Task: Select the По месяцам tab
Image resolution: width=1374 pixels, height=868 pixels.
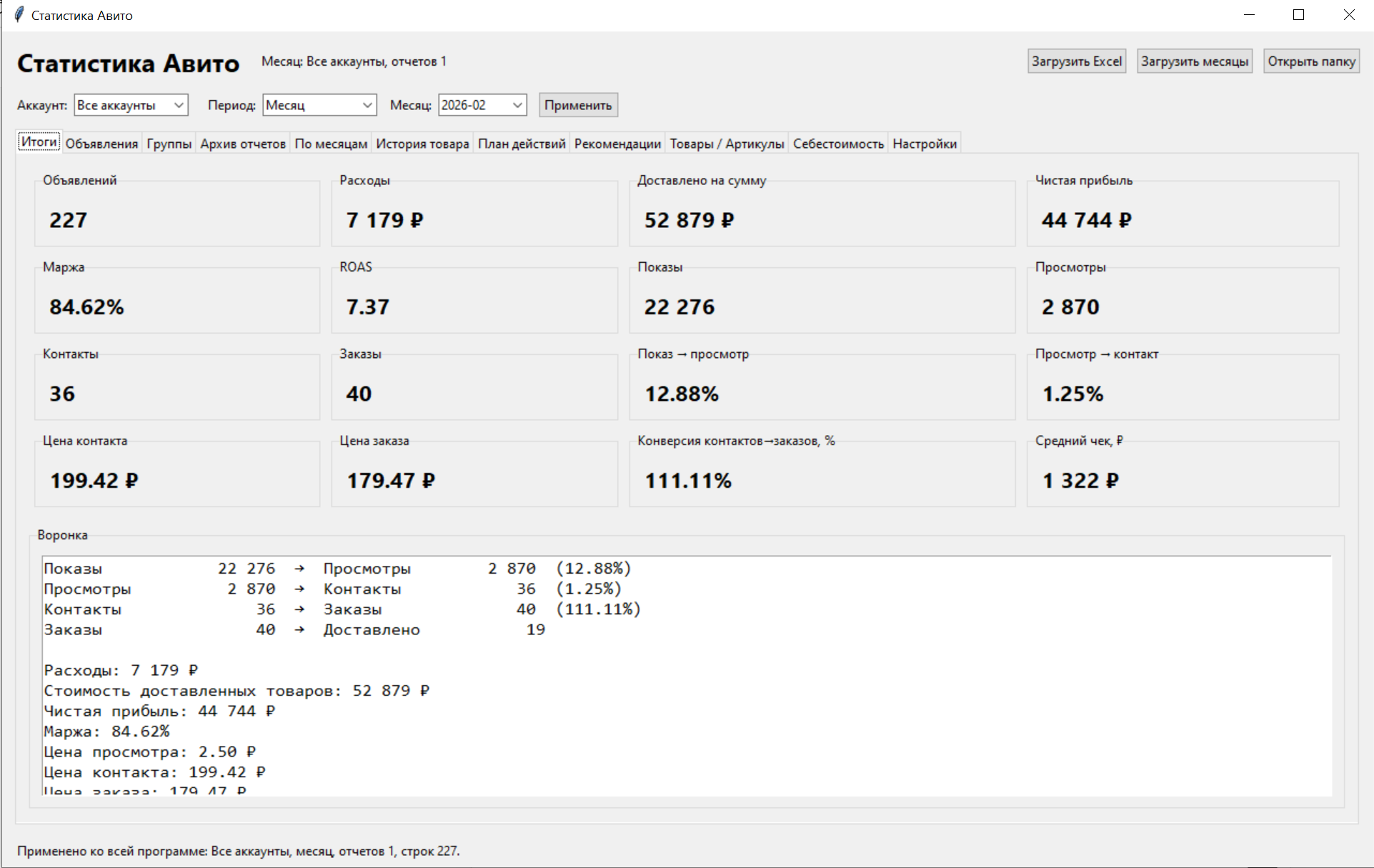Action: (x=331, y=144)
